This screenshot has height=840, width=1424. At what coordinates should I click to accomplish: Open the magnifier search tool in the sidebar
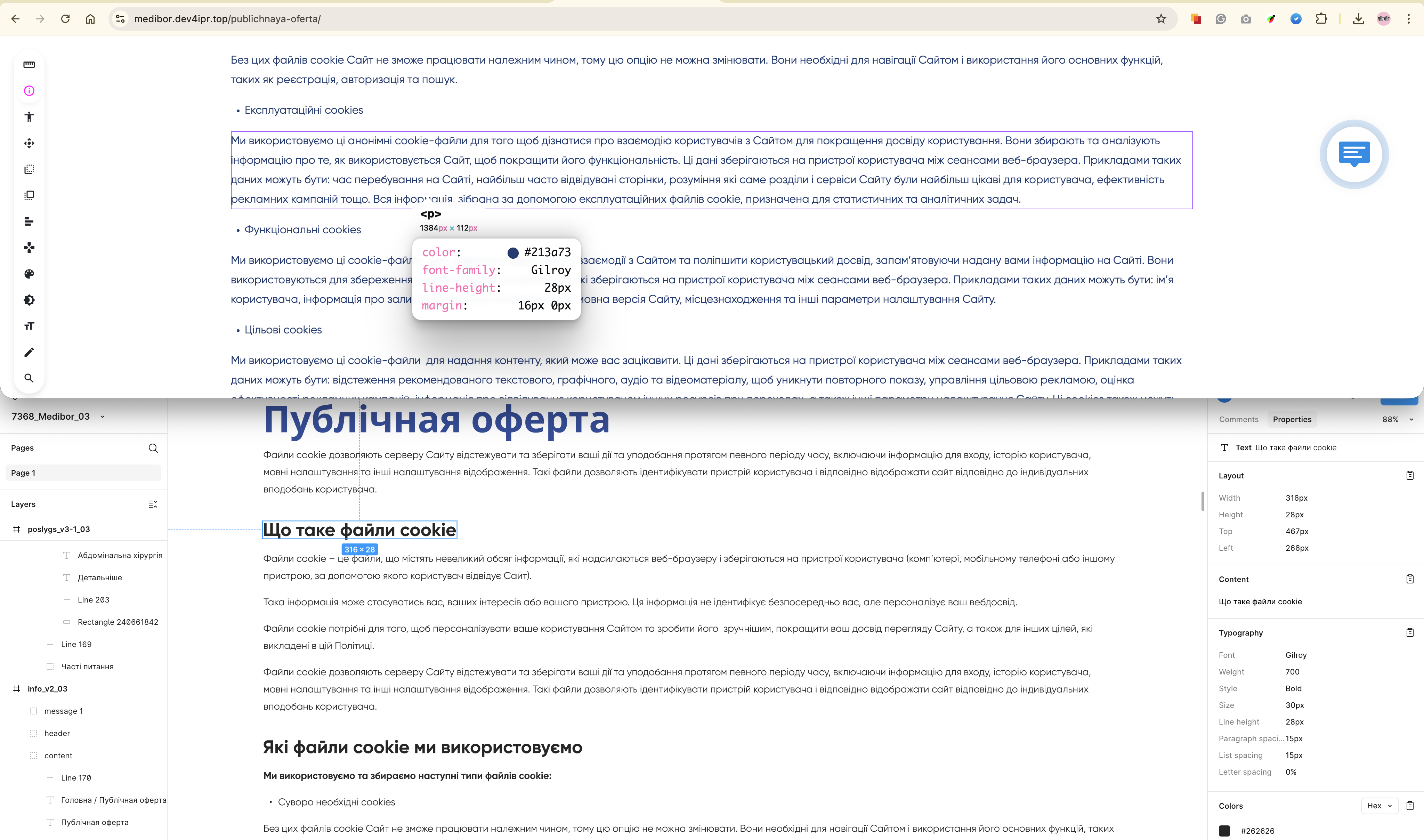[29, 378]
